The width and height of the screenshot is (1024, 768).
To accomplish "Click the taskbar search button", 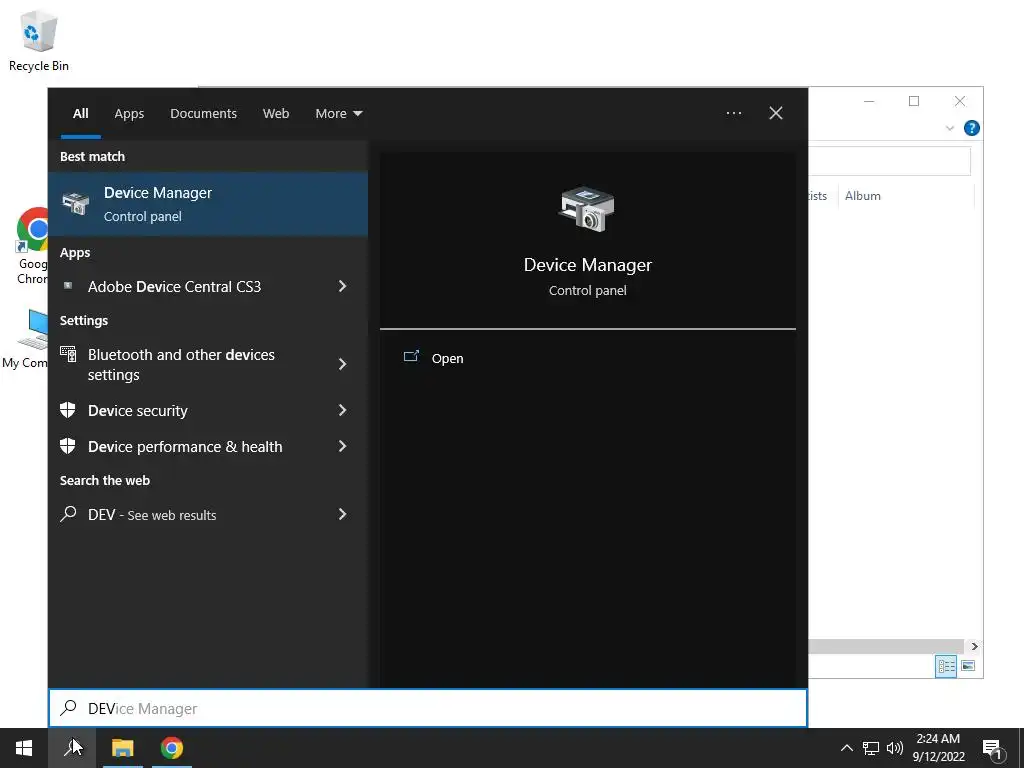I will [72, 748].
